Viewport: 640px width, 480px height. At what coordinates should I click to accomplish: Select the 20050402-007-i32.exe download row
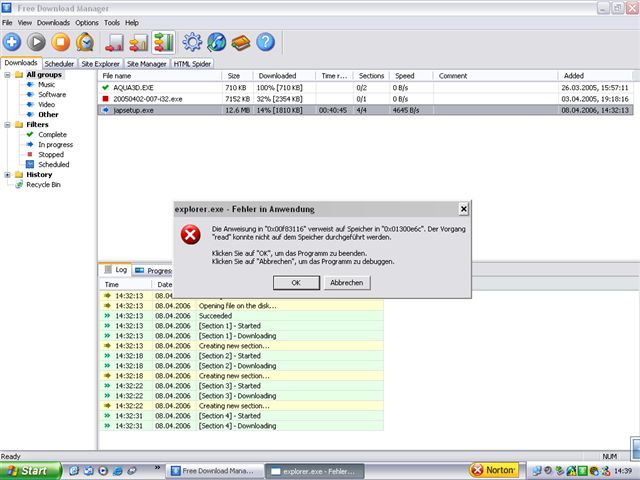click(365, 99)
